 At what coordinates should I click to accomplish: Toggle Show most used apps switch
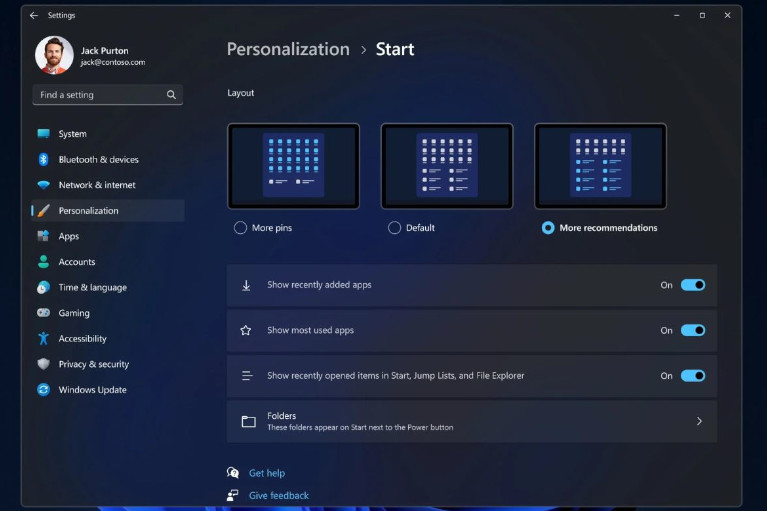(x=693, y=331)
